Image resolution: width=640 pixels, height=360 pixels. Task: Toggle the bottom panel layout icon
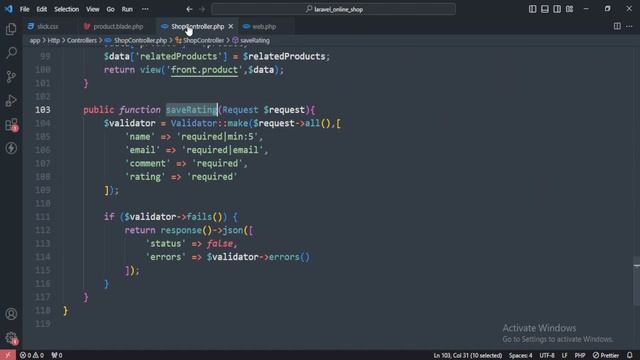click(x=544, y=9)
